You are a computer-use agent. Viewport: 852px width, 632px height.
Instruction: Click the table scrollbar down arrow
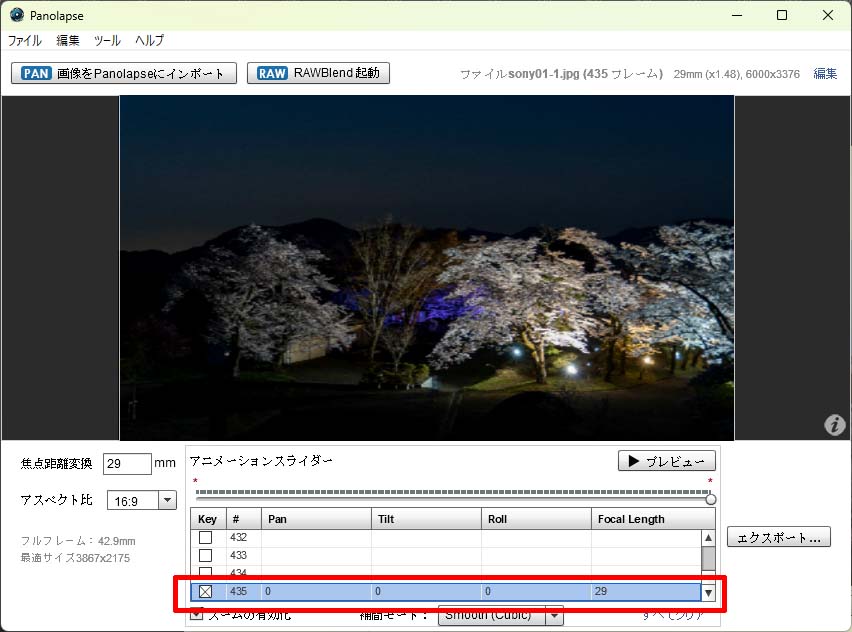[x=708, y=592]
